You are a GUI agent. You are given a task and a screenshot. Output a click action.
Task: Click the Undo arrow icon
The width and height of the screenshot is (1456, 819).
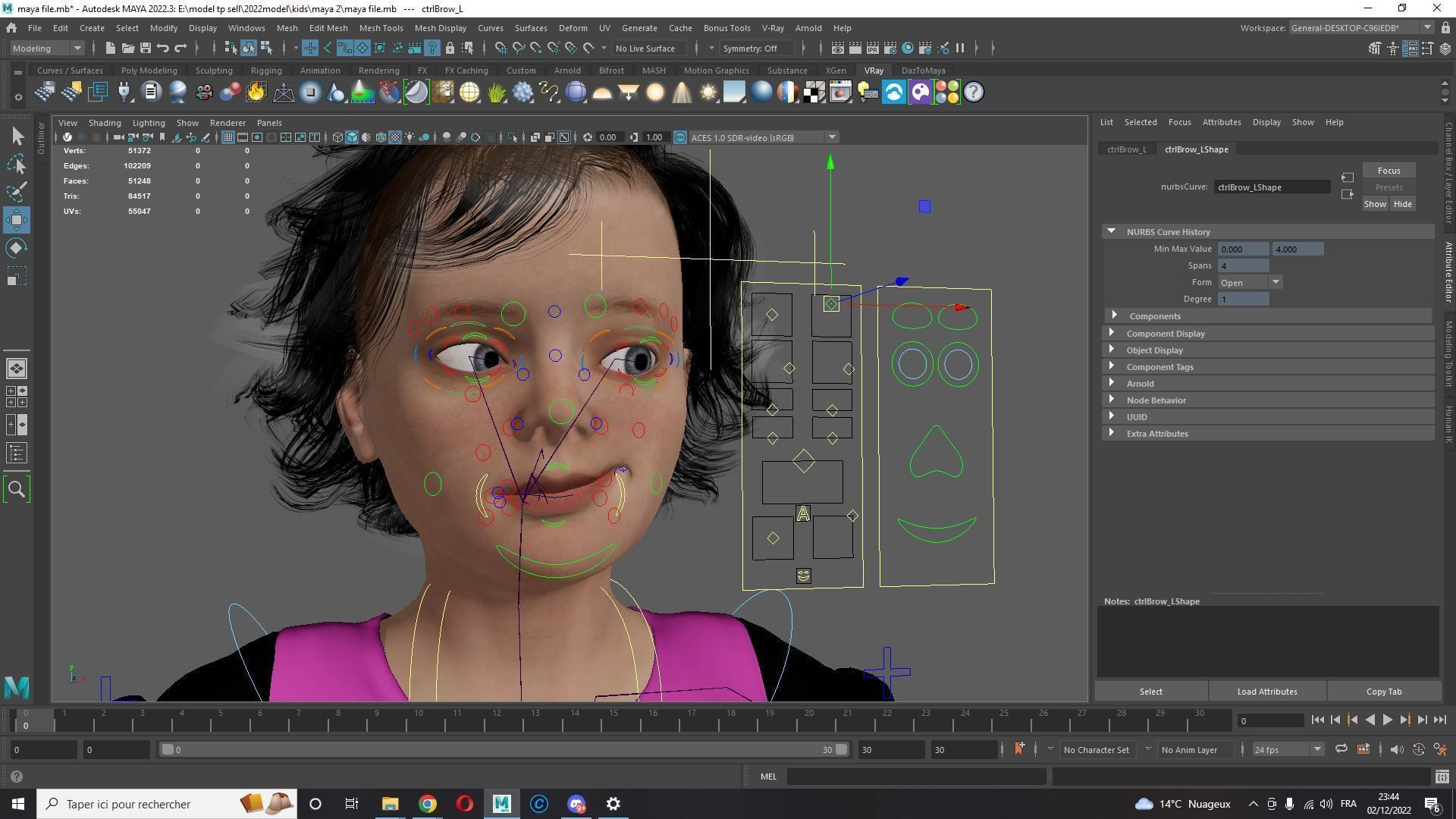[163, 49]
